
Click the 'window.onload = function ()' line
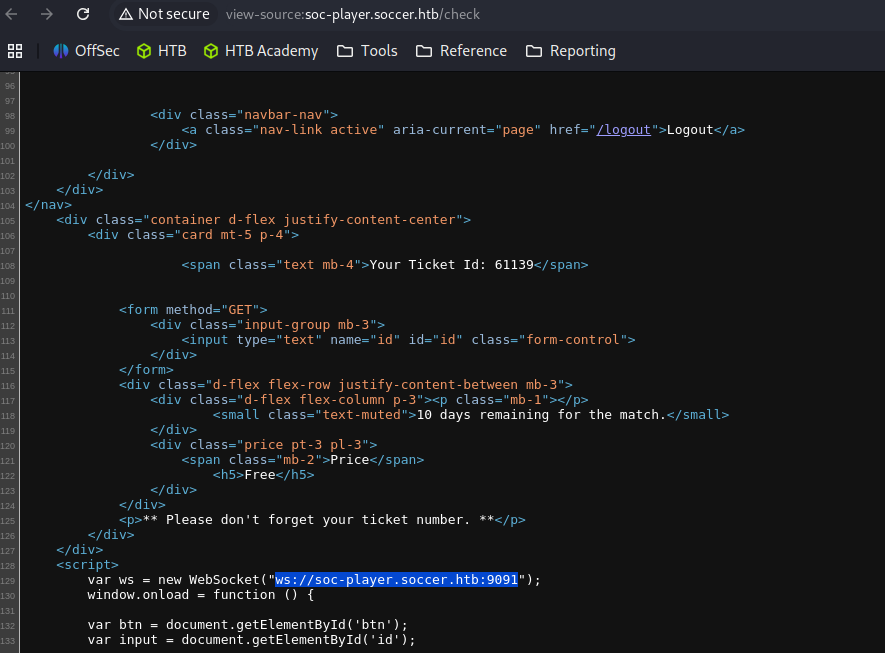coord(200,595)
